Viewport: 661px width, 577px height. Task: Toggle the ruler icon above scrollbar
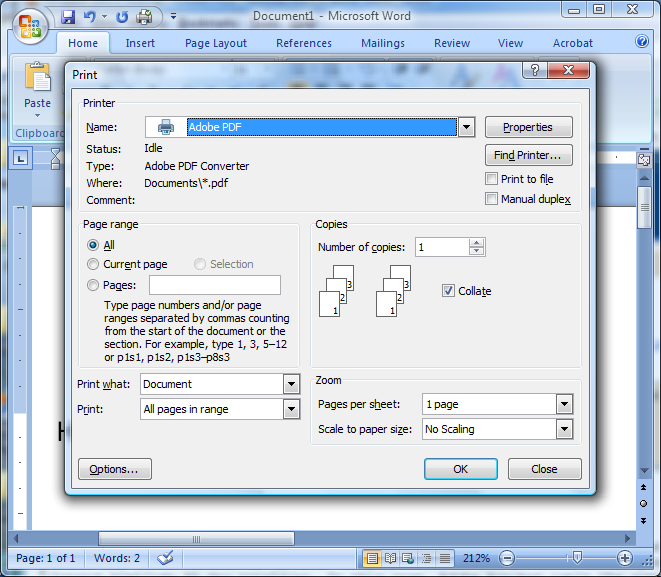coord(644,160)
